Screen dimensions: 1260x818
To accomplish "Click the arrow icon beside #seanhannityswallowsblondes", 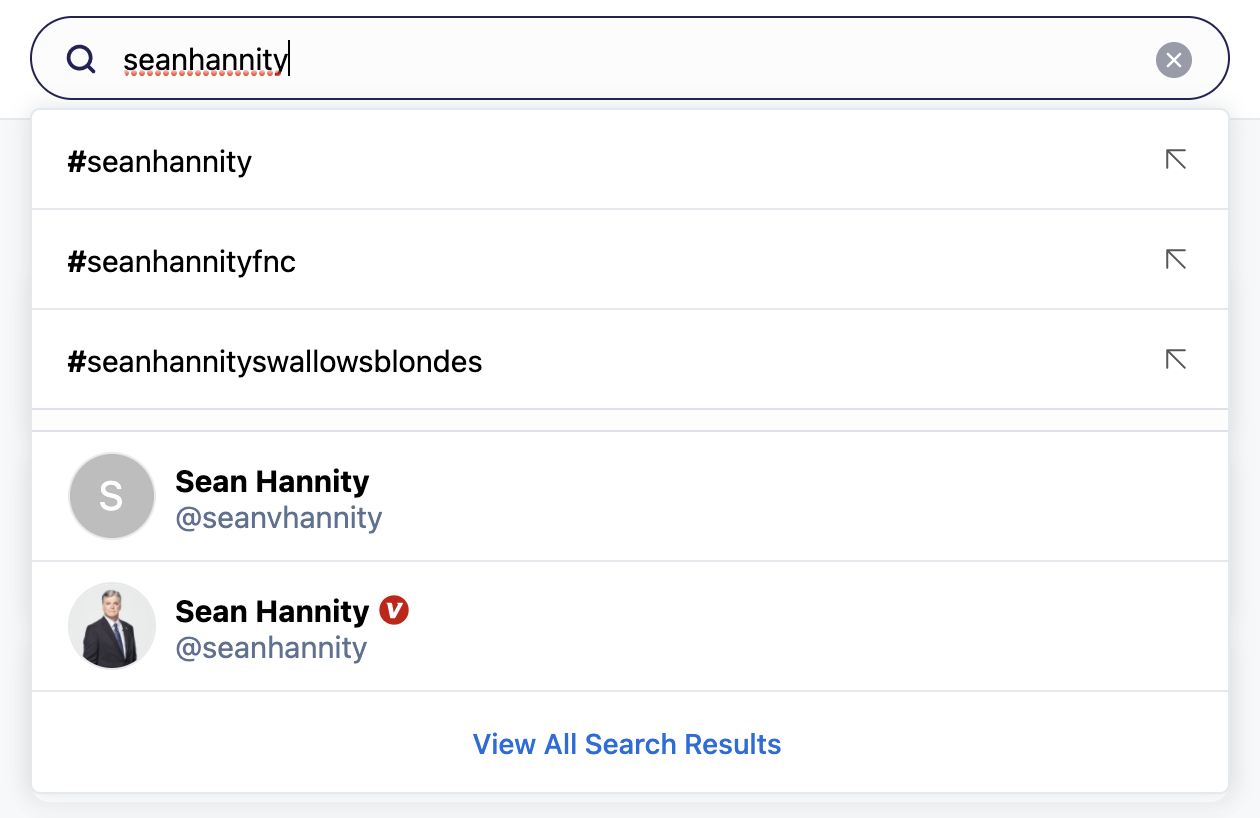I will 1176,360.
